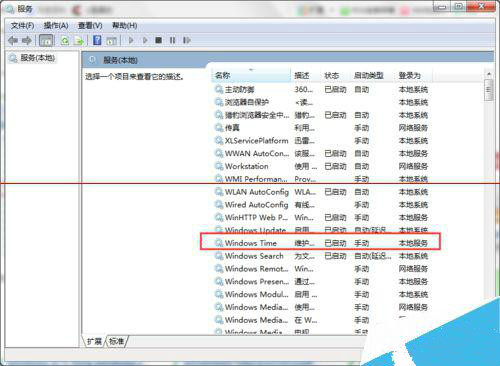Screen dimensions: 500x366
Task: Go forward with the toolbar right arrow
Action: coord(27,41)
